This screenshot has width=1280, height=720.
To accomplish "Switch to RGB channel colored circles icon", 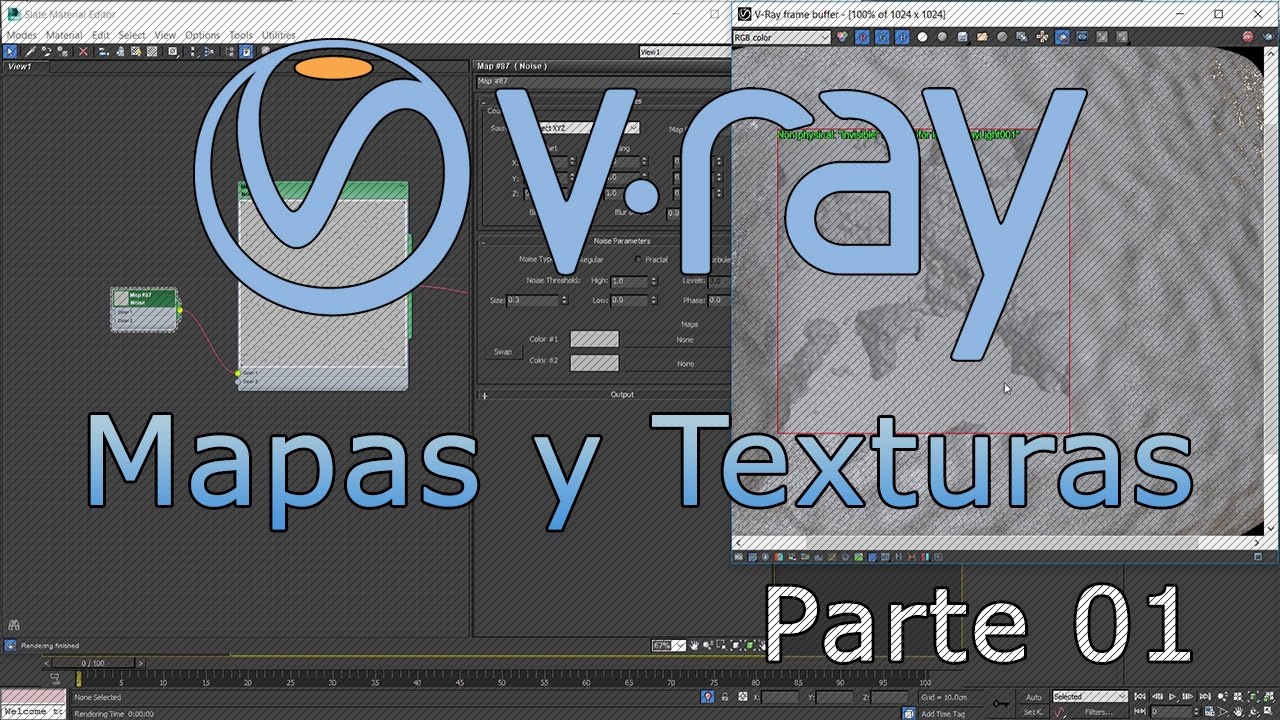I will (x=841, y=37).
